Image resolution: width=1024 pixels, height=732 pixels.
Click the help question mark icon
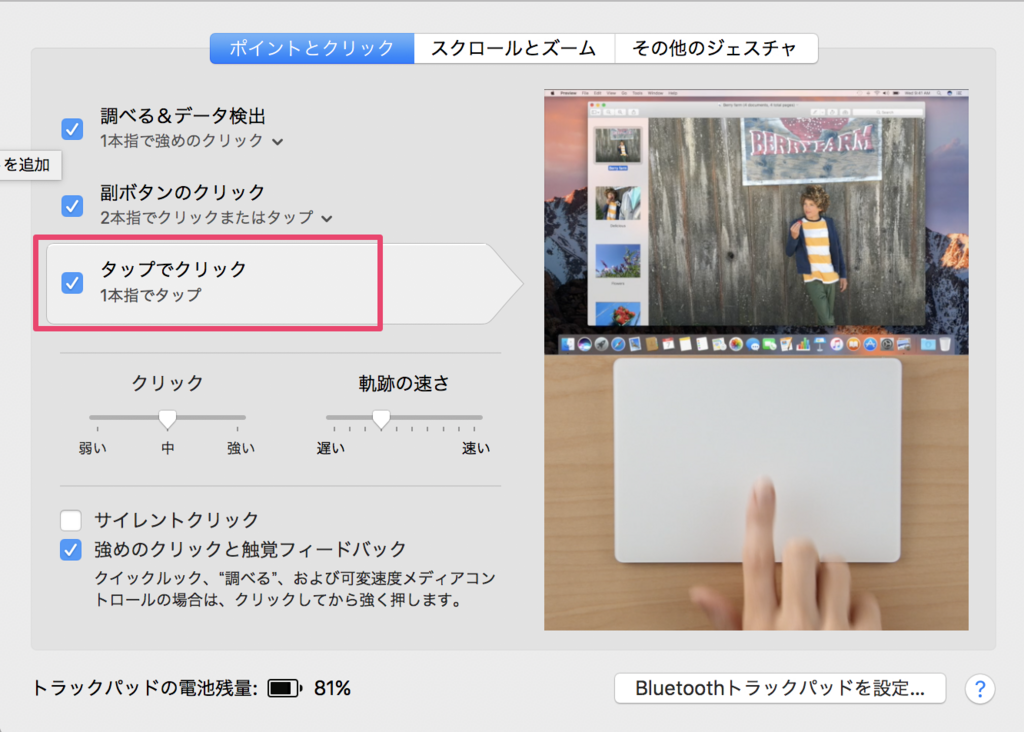click(x=980, y=688)
